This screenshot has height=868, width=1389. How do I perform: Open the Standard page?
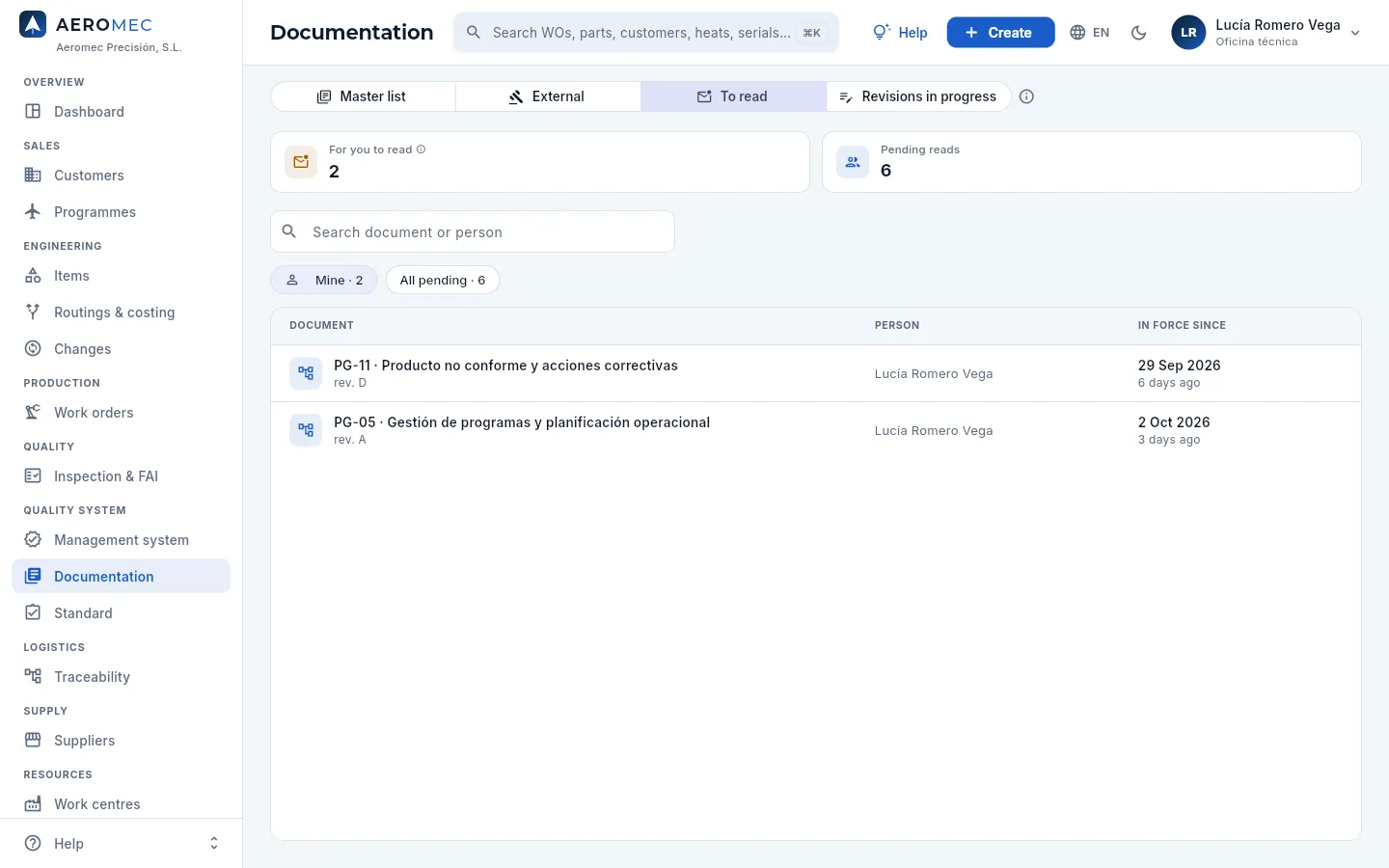coord(121,613)
